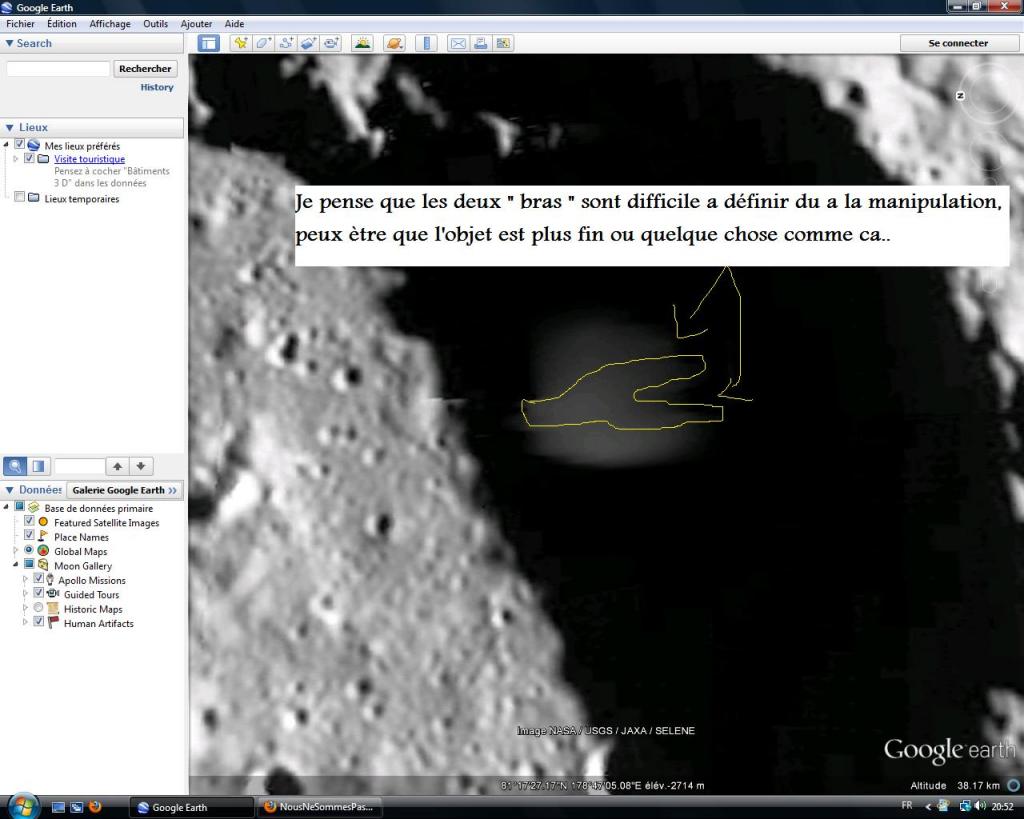Viewport: 1024px width, 819px height.
Task: Click the Moon Gallery layer icon
Action: (43, 565)
